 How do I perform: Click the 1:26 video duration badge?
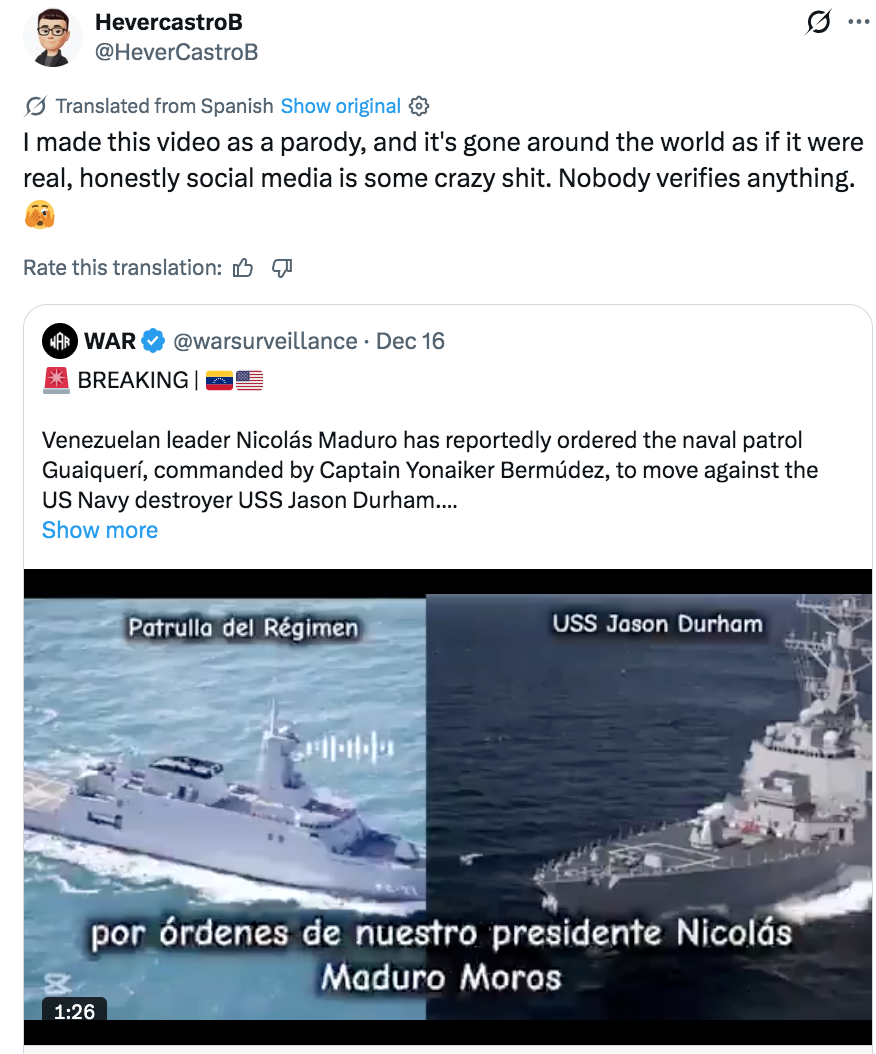click(74, 1011)
